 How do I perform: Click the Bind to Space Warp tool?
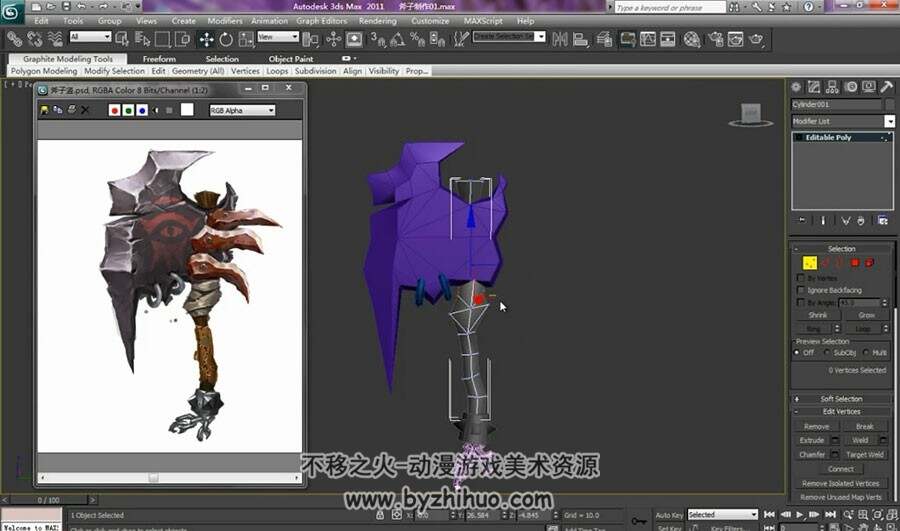click(x=55, y=39)
